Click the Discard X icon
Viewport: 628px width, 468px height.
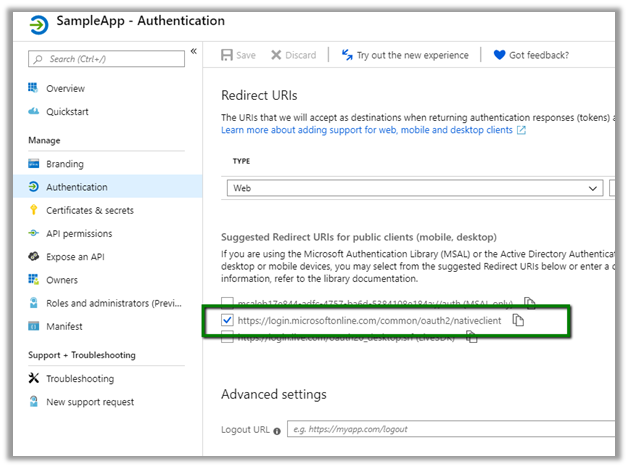(276, 55)
